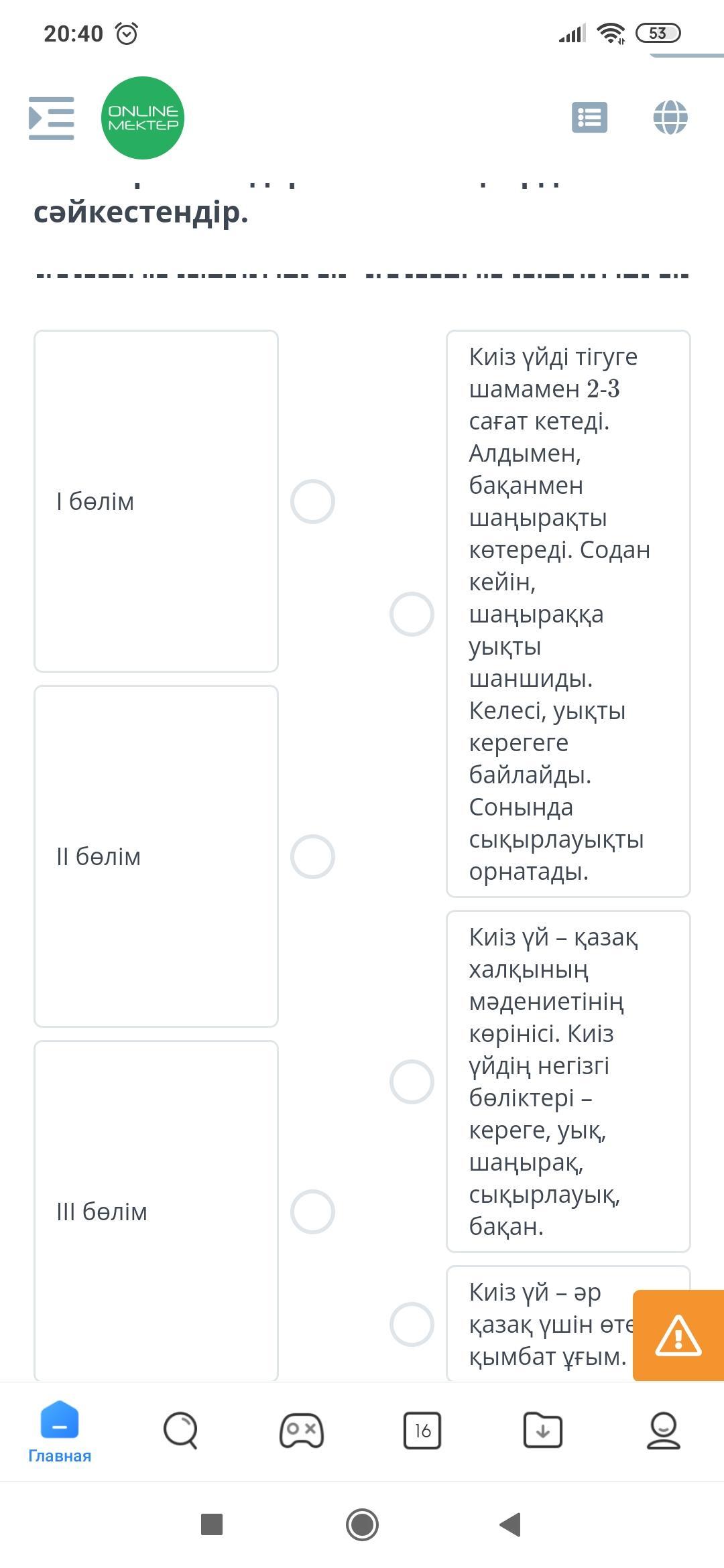This screenshot has height=1568, width=724.
Task: Select the radio circle beside I бөлім
Action: [312, 501]
